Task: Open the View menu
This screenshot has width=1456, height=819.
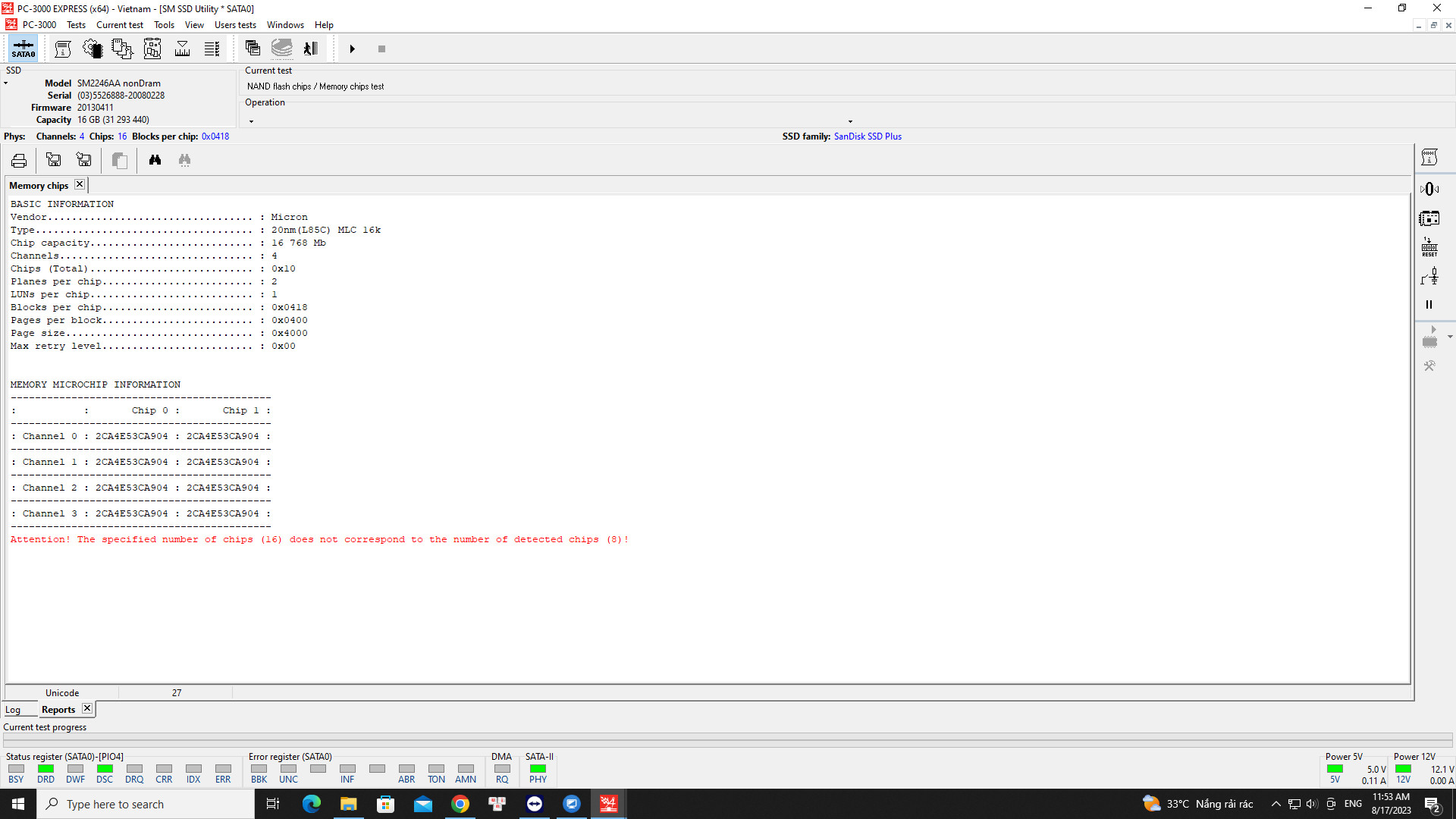Action: 194,25
